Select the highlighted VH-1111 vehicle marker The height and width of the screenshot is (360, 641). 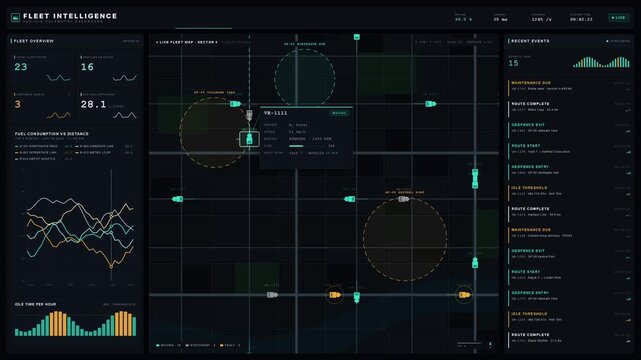(249, 139)
